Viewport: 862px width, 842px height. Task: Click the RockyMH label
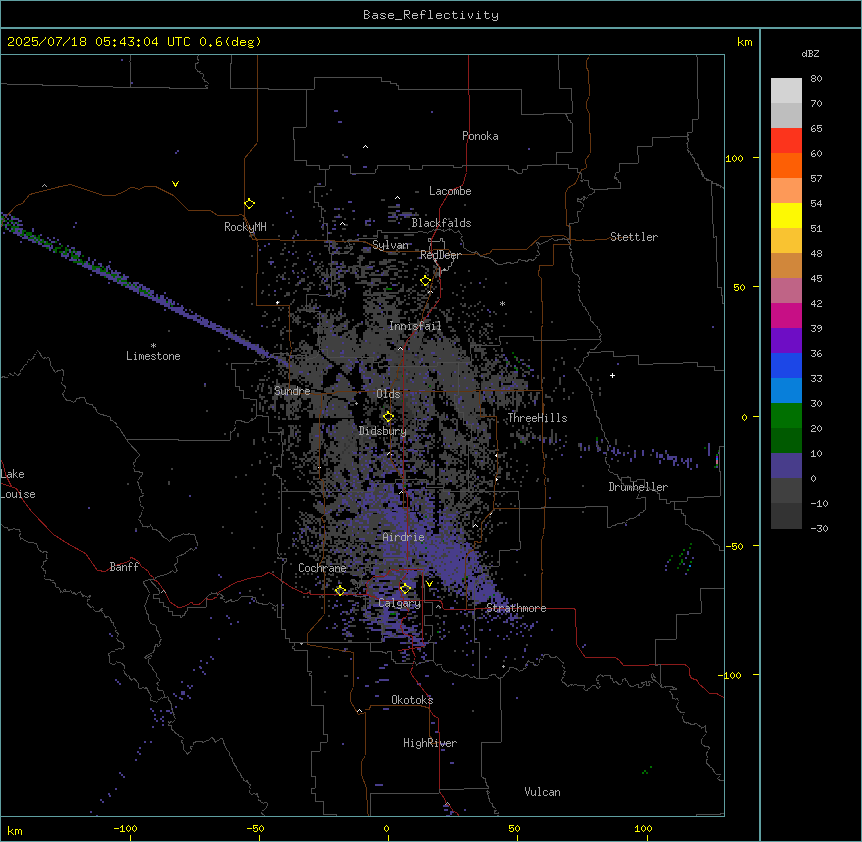[245, 227]
